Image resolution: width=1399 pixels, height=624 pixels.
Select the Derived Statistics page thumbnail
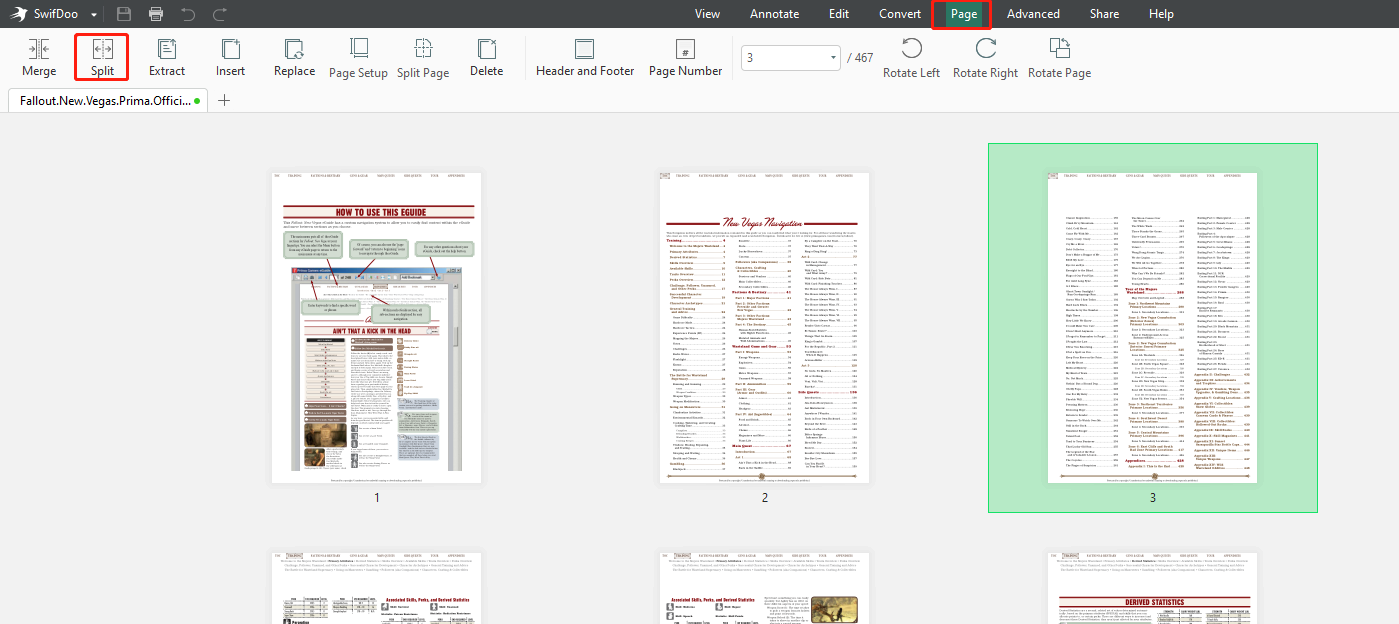tap(1152, 586)
